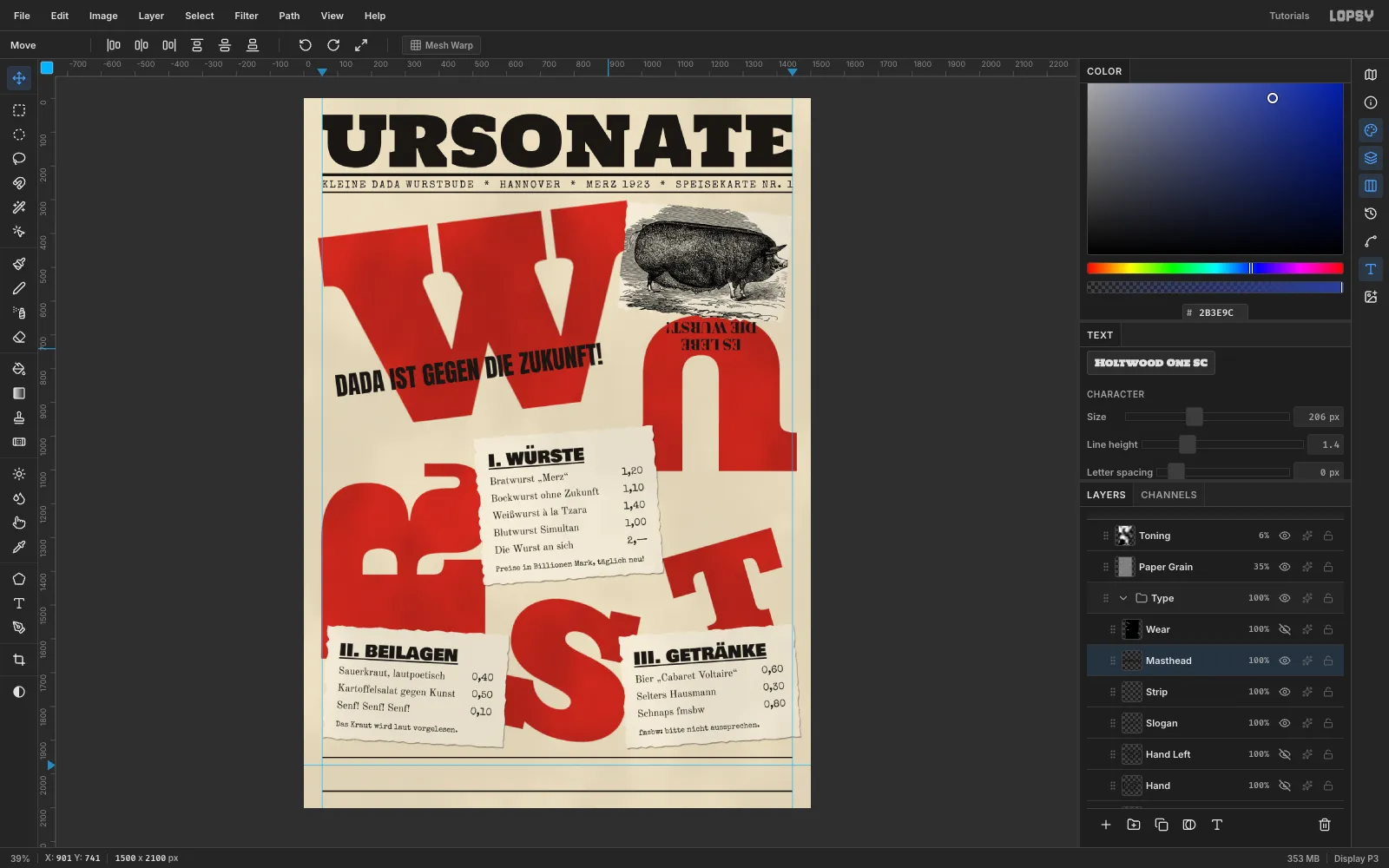The image size is (1389, 868).
Task: Open the Path menu
Action: pos(289,16)
